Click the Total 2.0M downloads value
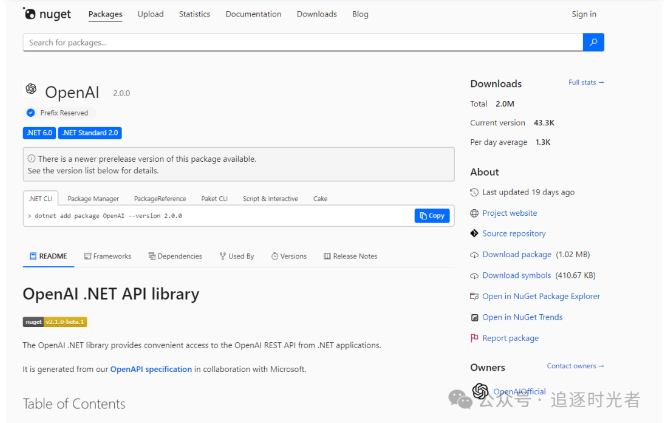Viewport: 664px width, 423px height. 505,104
